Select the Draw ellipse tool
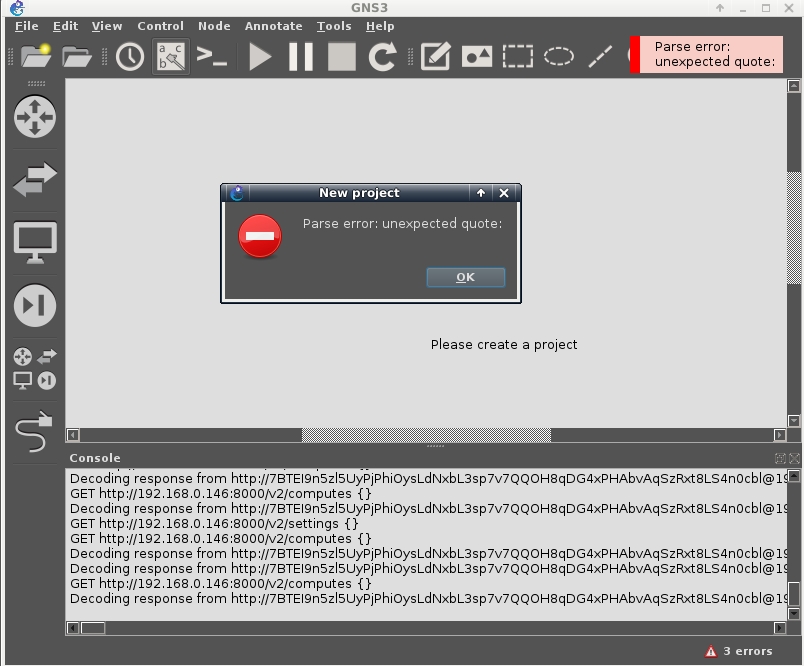The width and height of the screenshot is (804, 666). 559,56
